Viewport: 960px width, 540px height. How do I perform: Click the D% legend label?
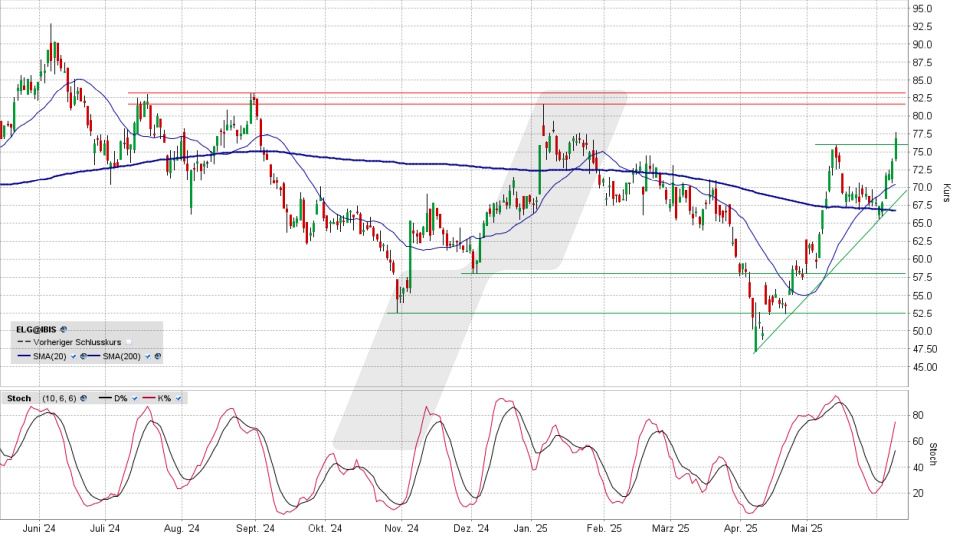[121, 398]
